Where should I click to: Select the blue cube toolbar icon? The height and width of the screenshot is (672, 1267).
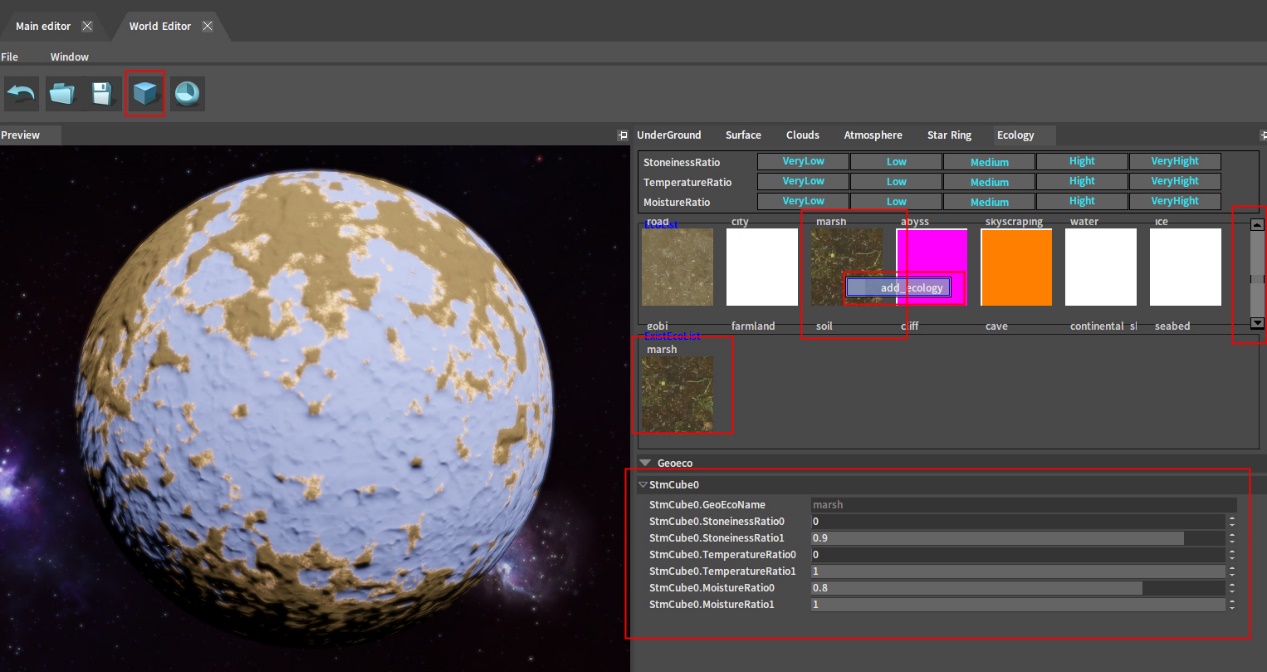click(145, 94)
